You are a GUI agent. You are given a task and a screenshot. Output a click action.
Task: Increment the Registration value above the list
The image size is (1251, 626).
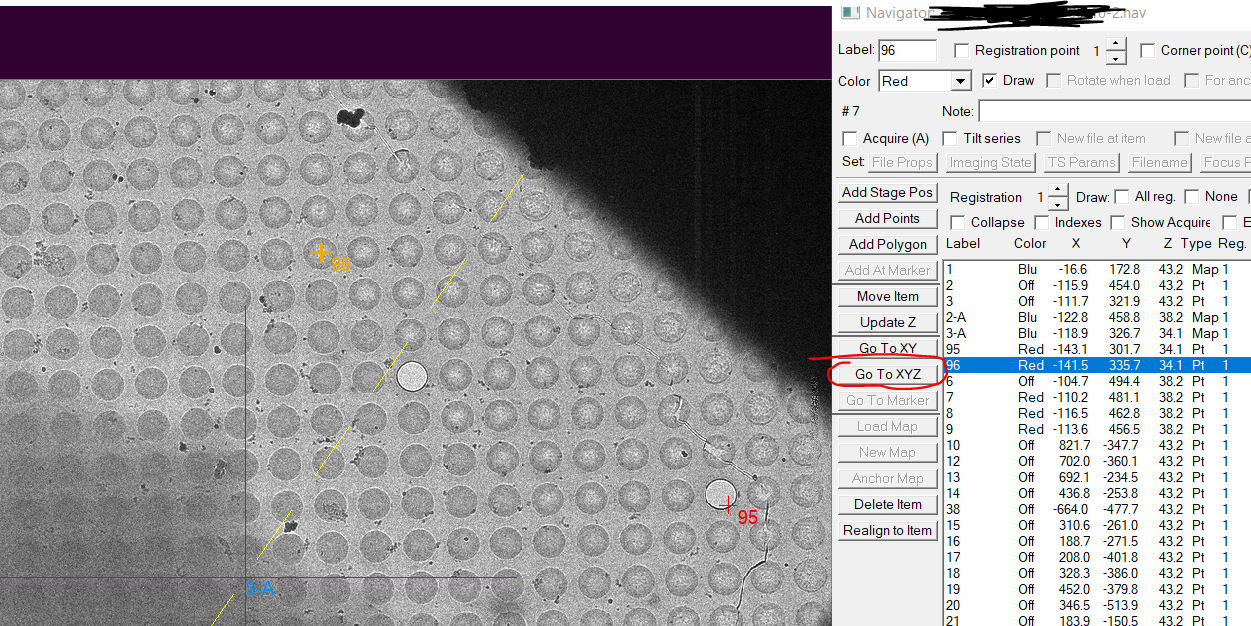pyautogui.click(x=1058, y=191)
